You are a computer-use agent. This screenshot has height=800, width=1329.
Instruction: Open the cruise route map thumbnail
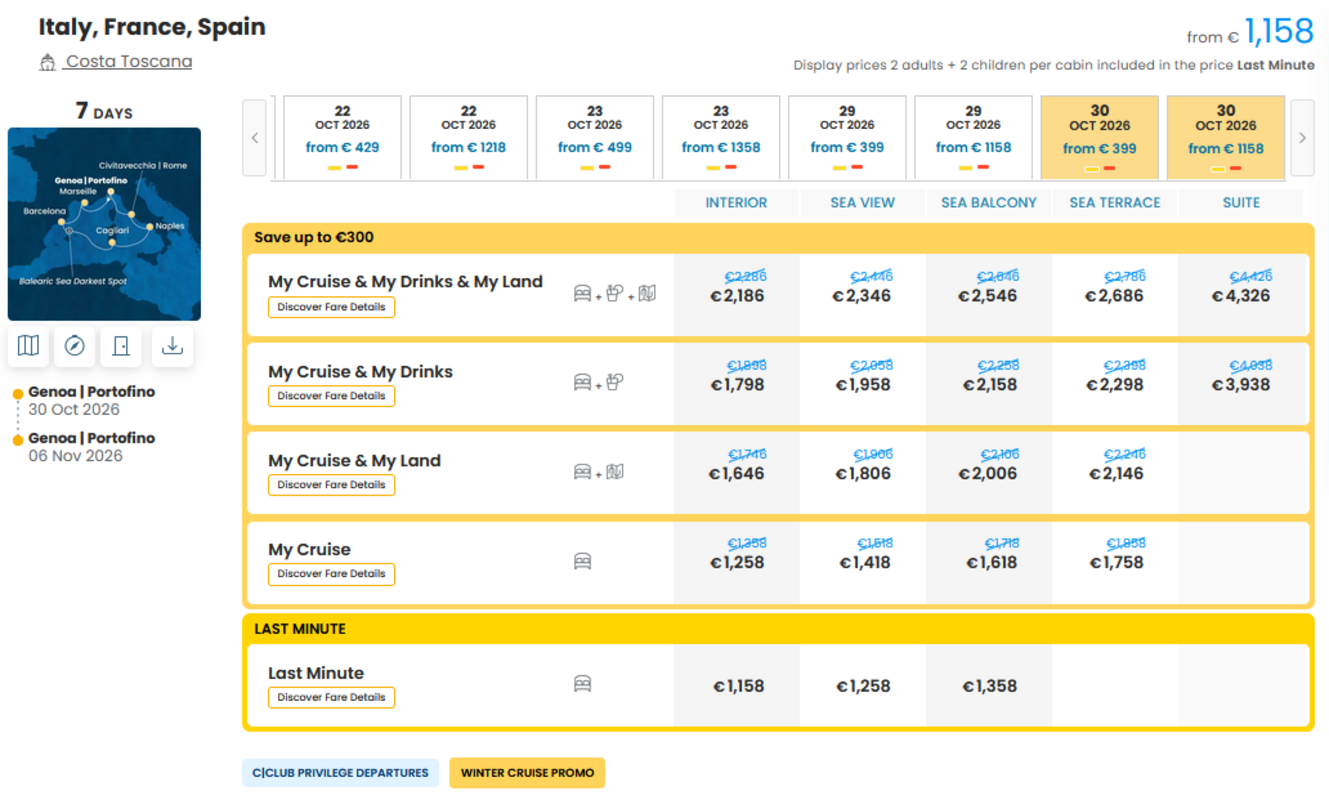[104, 224]
